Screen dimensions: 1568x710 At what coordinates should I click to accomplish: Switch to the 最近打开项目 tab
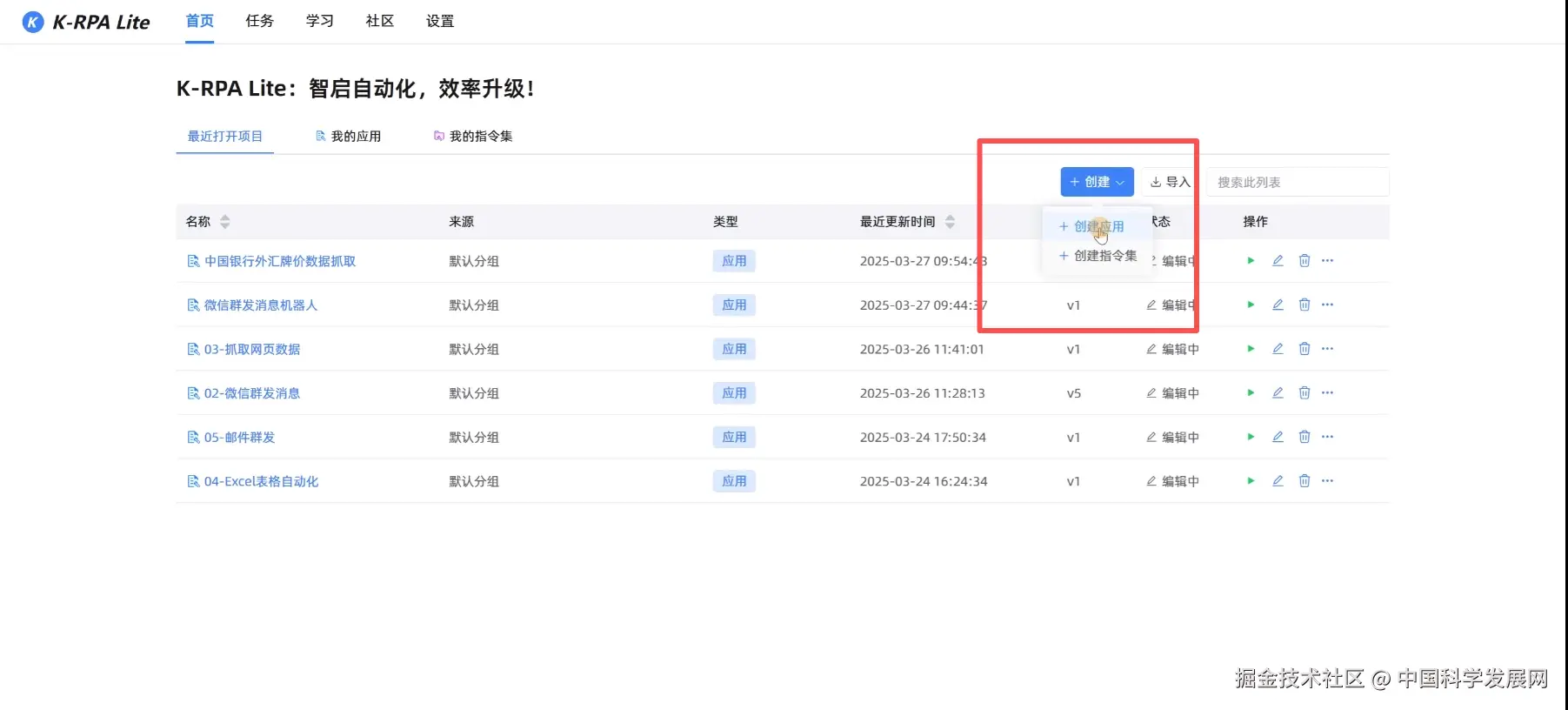[x=225, y=136]
